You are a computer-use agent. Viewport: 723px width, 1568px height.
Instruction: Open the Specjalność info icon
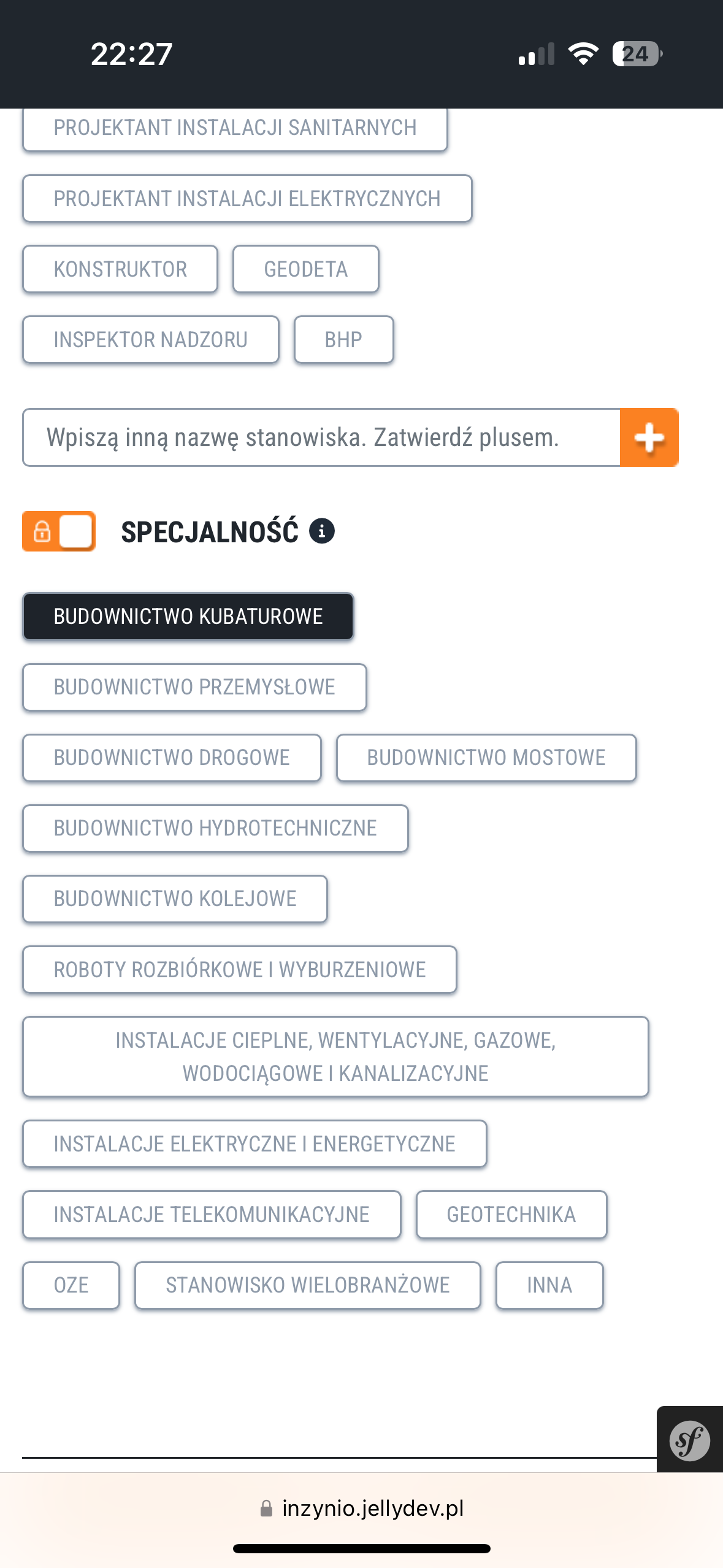click(x=322, y=531)
